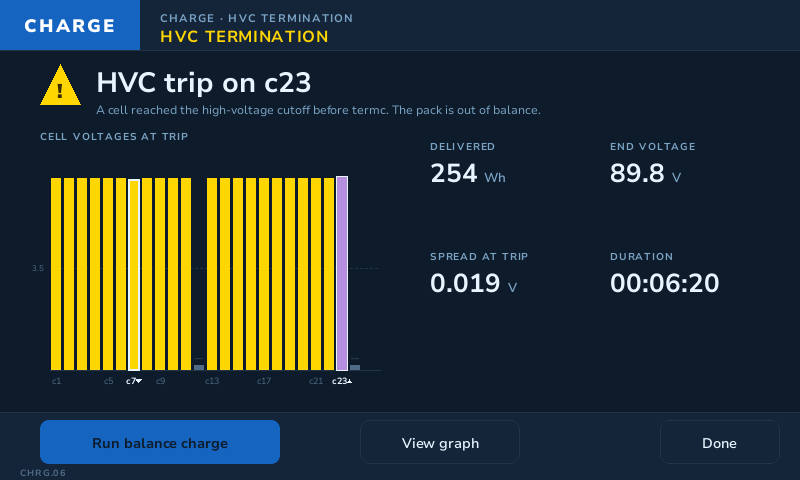Click the yellow warning triangle icon

[60, 85]
